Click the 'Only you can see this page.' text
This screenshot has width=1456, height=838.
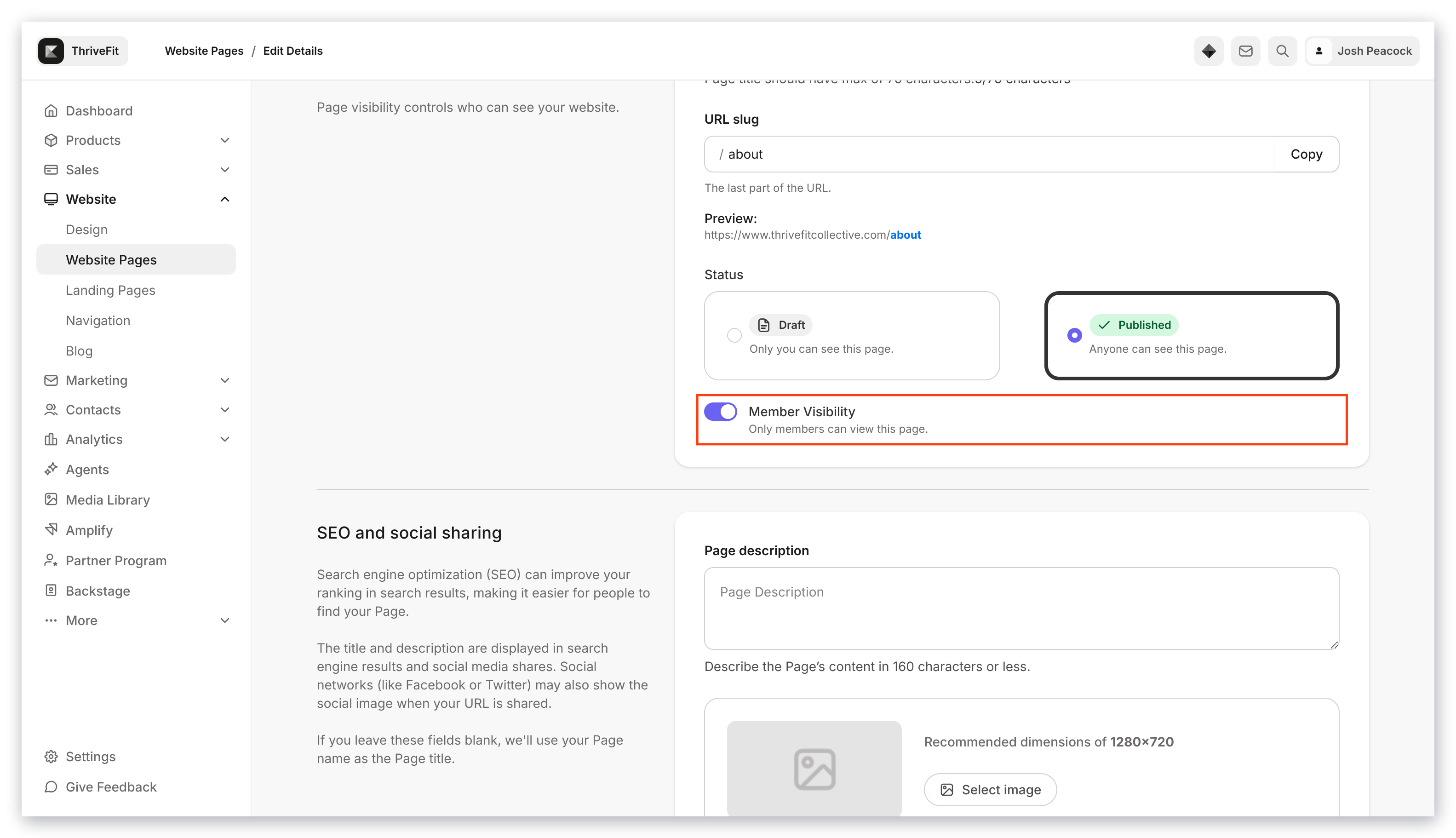[x=820, y=349]
